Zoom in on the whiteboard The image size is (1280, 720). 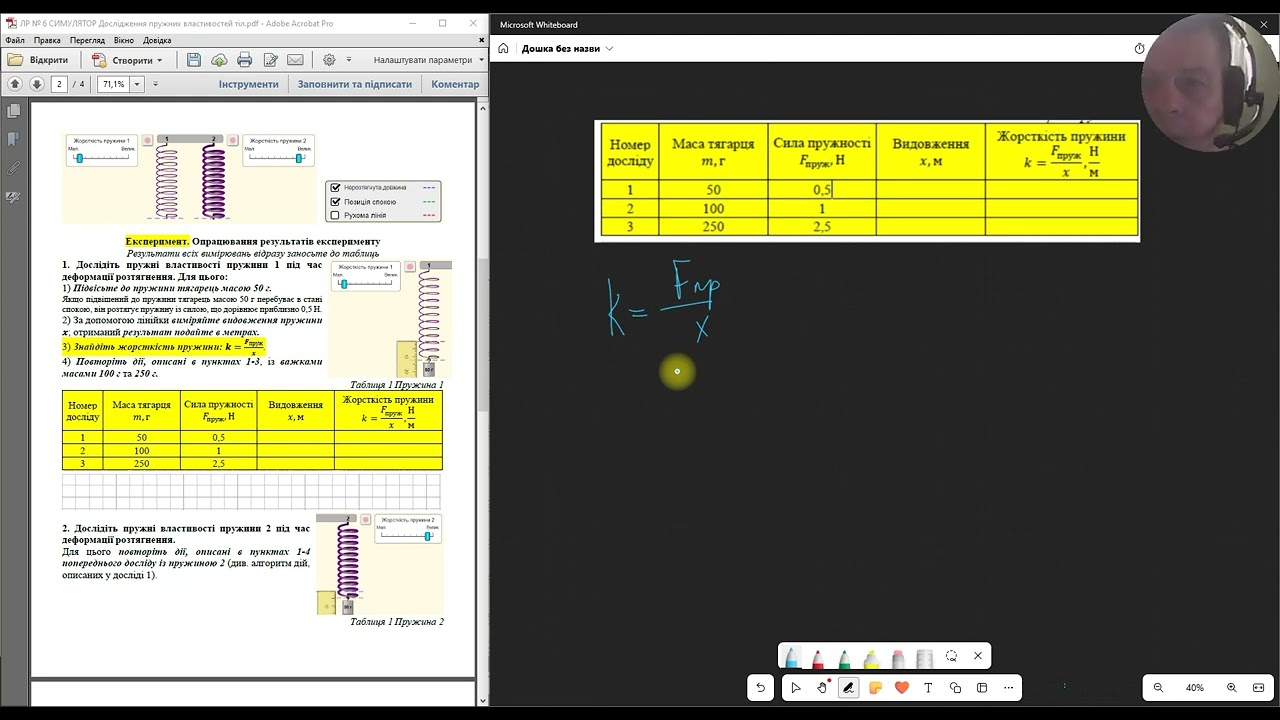[x=1231, y=688]
